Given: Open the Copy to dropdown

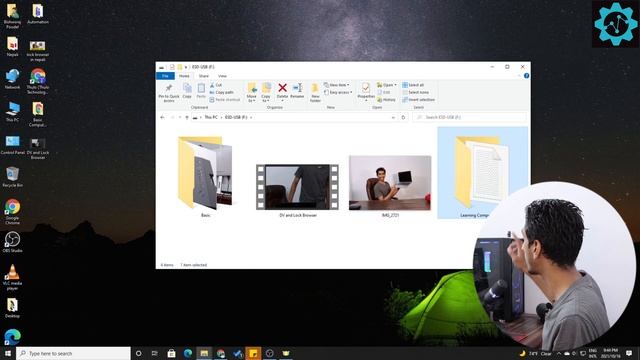Looking at the screenshot, I should [x=266, y=93].
